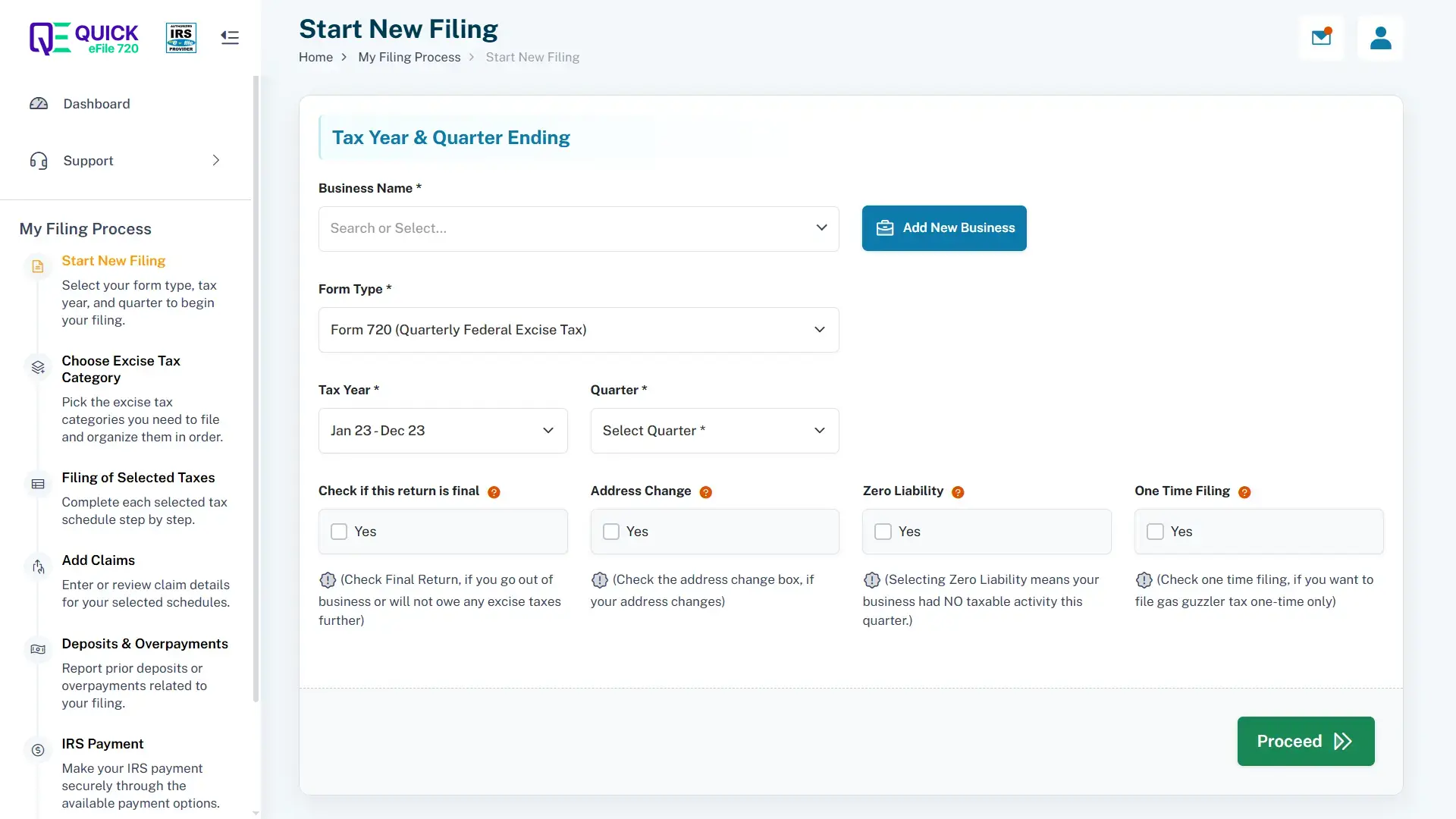Click the help icon beside One Time Filing
This screenshot has height=819, width=1456.
1244,492
